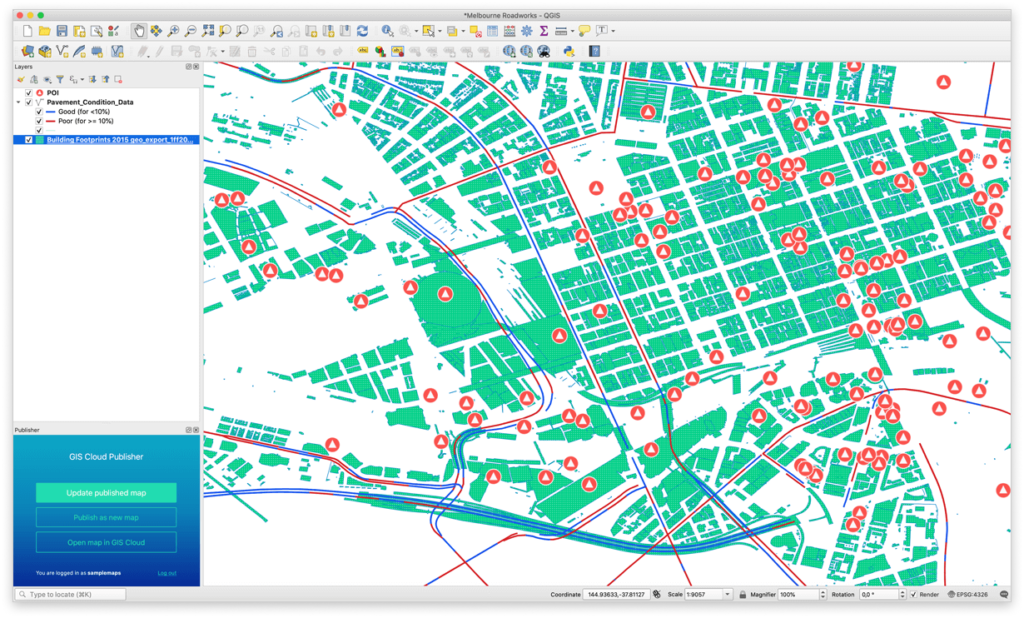The width and height of the screenshot is (1024, 618).
Task: Close the Publisher panel
Action: pyautogui.click(x=196, y=430)
